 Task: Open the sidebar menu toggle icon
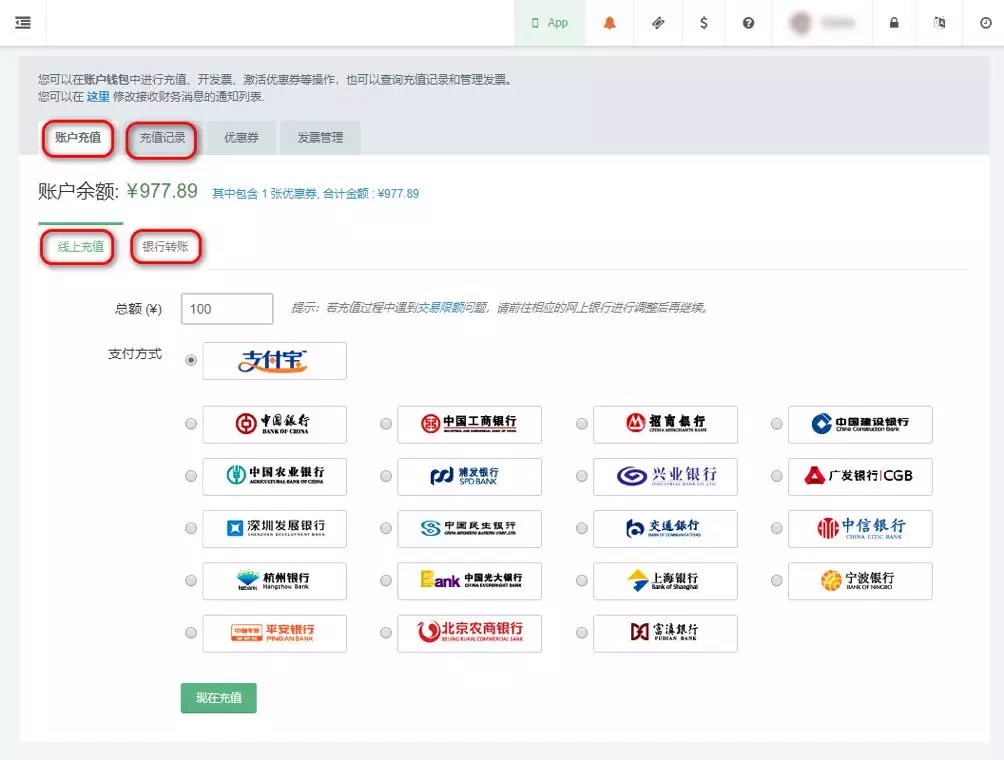23,23
